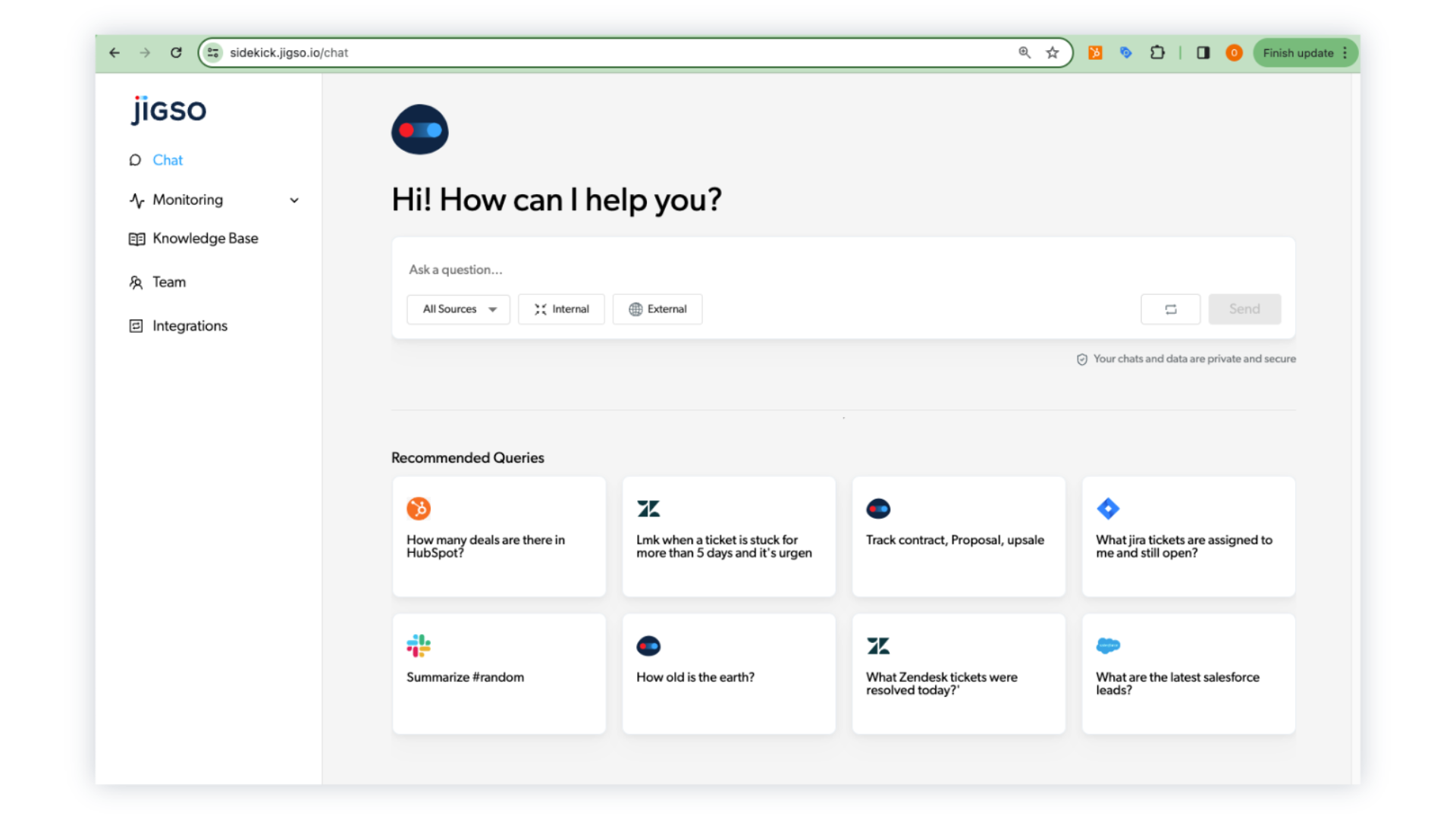Open the browser zoom magnifier icon

click(1025, 52)
